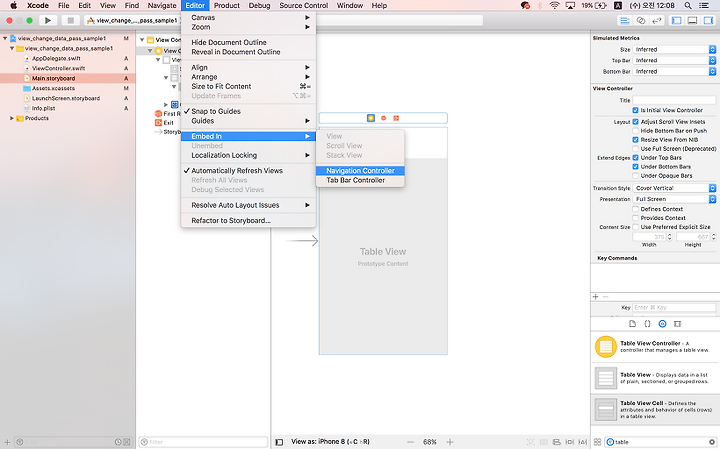Click the Exit icon in scene dock
This screenshot has height=449, width=720.
[x=396, y=118]
